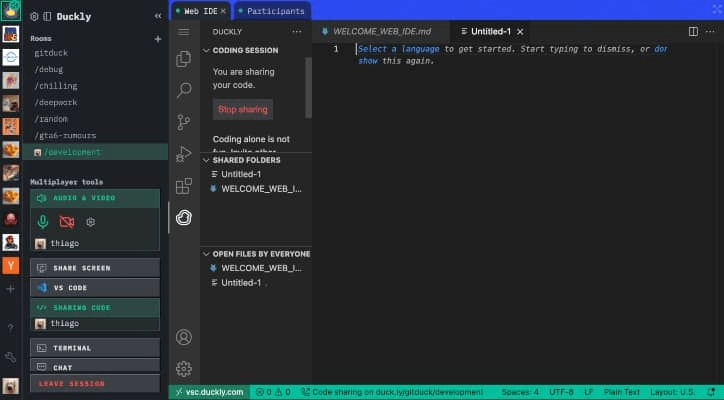Click the Y workspace icon in left rail
The height and width of the screenshot is (400, 724).
pyautogui.click(x=11, y=266)
